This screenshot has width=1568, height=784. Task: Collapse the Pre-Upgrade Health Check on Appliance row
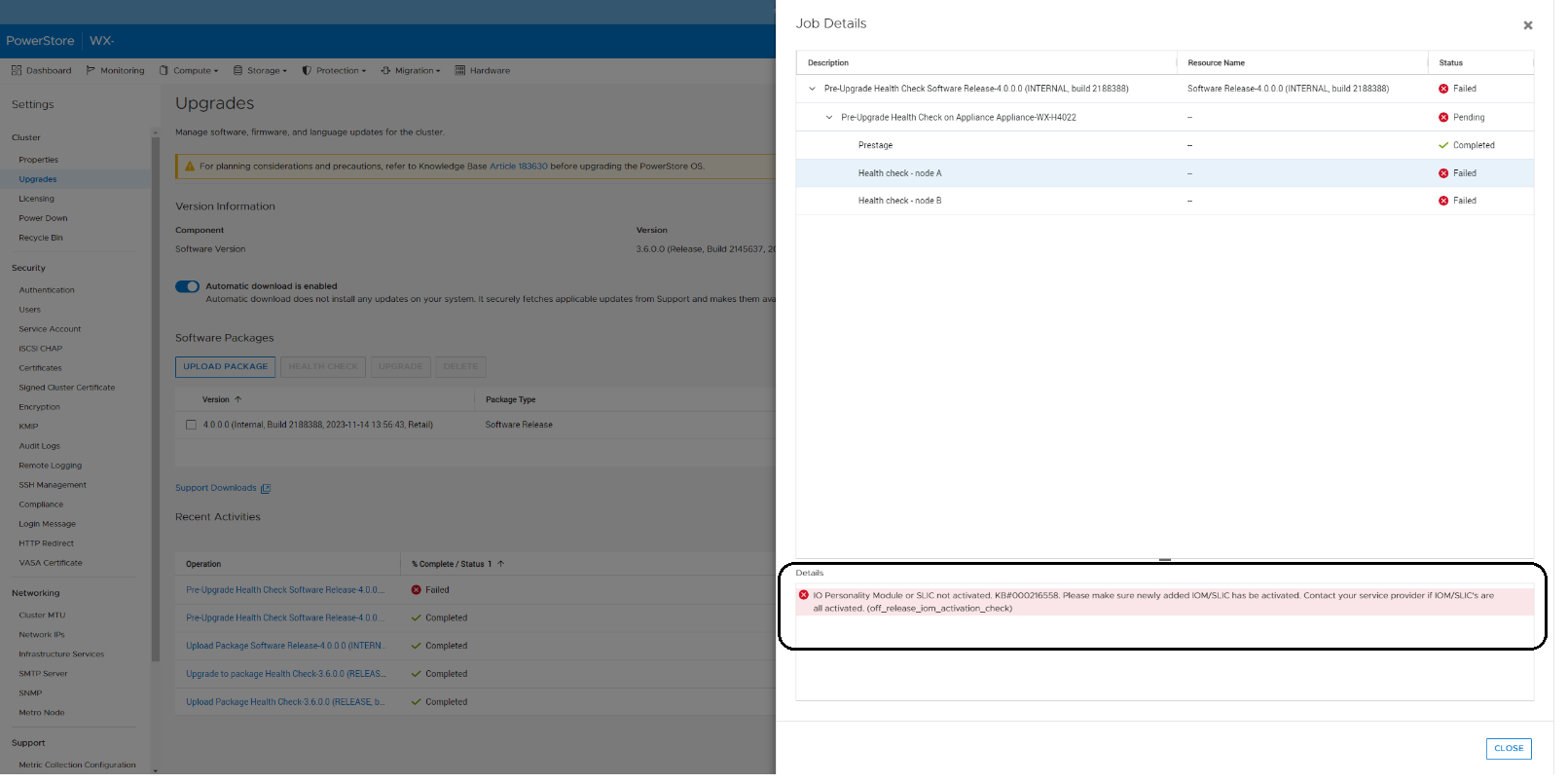click(829, 117)
